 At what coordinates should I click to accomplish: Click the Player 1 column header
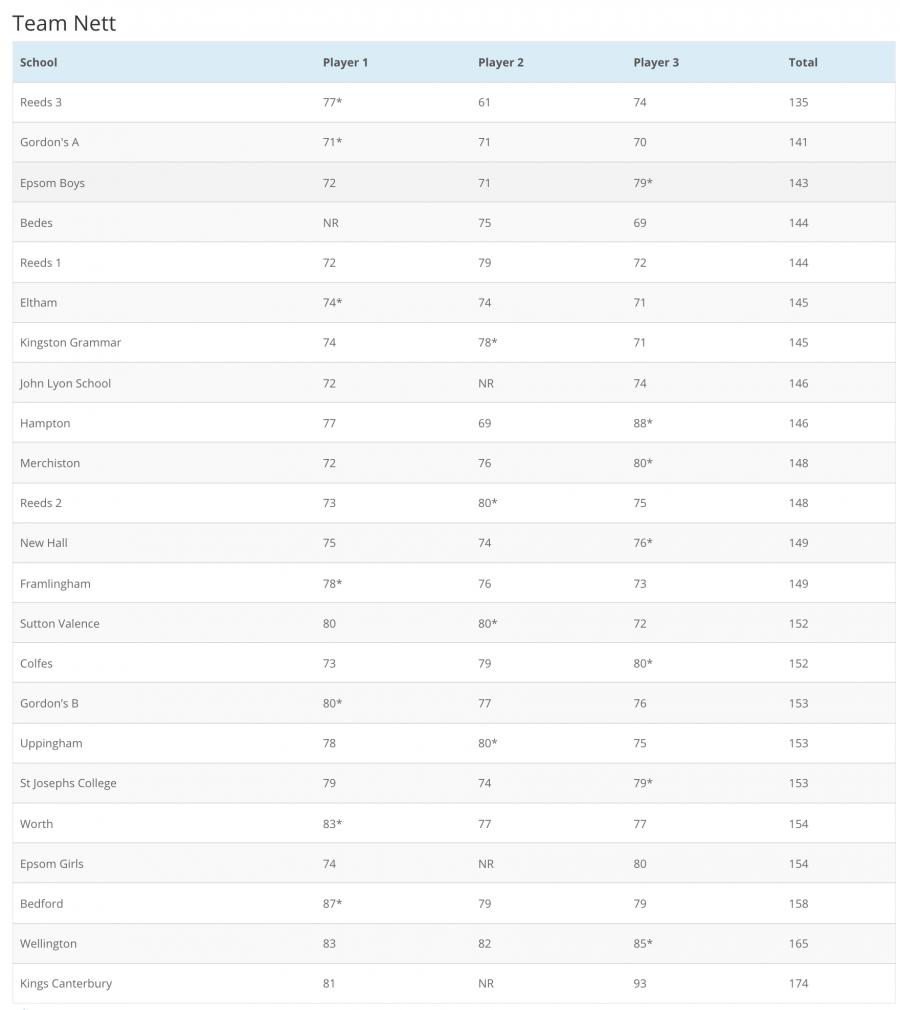coord(345,62)
